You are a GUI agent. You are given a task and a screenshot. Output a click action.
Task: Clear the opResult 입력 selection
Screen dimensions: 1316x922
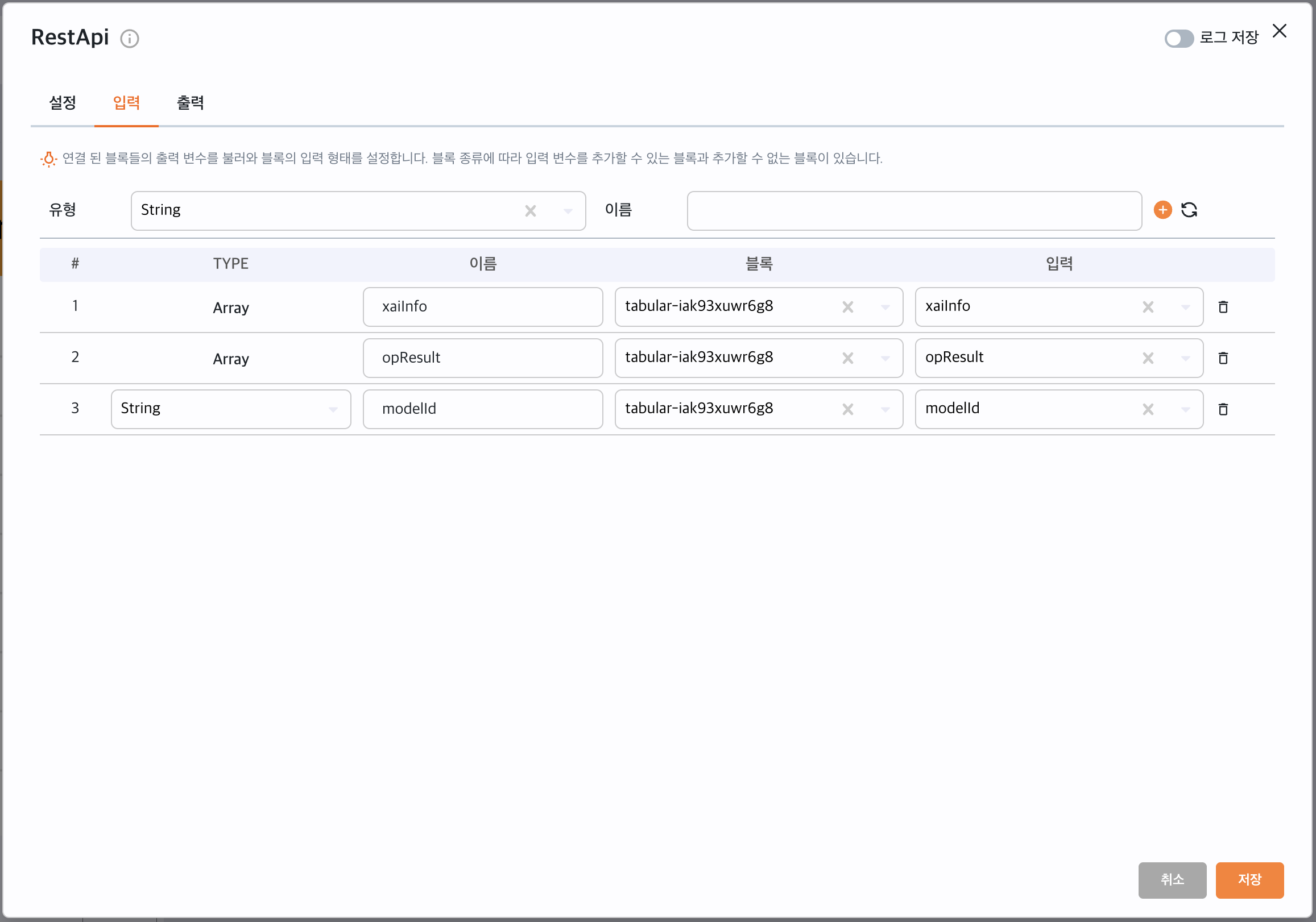pyautogui.click(x=1148, y=358)
